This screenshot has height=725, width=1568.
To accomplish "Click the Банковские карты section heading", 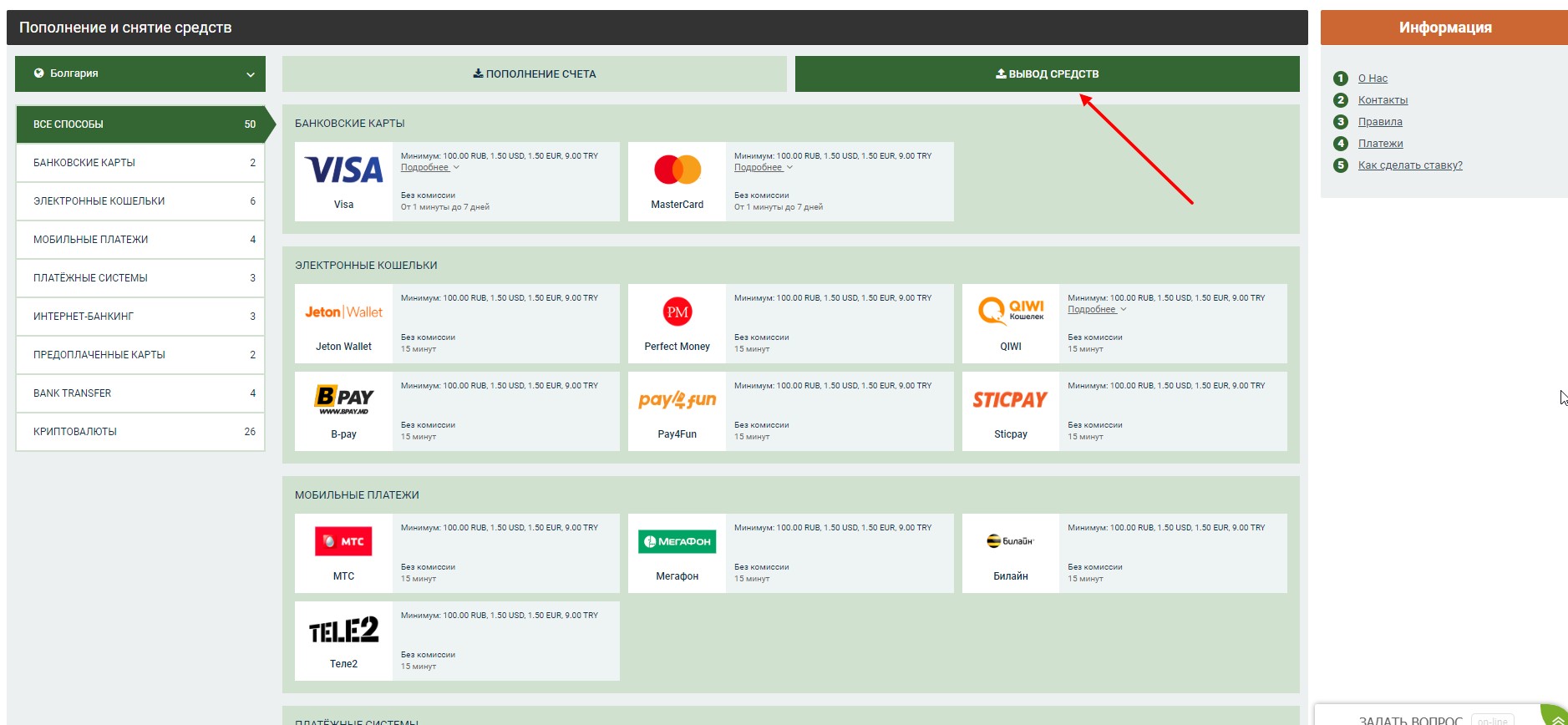I will tap(350, 124).
